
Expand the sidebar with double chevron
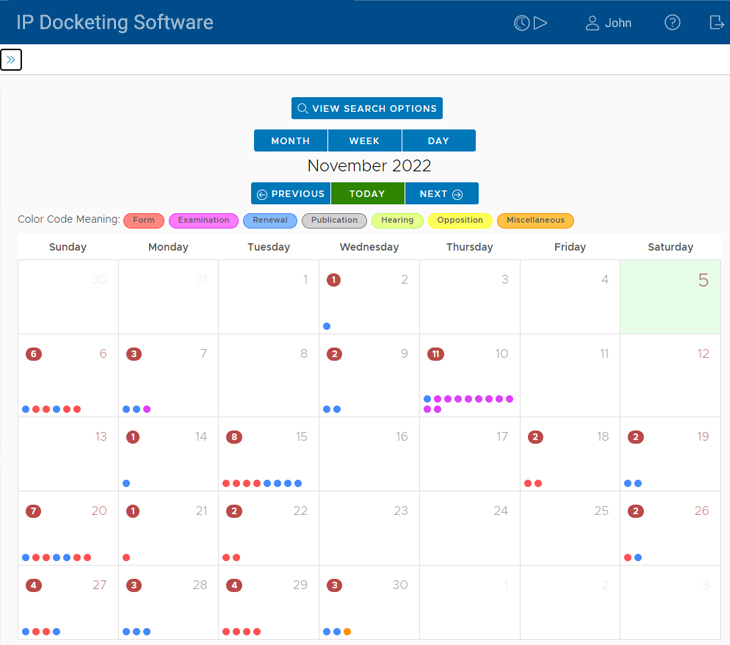pyautogui.click(x=11, y=60)
